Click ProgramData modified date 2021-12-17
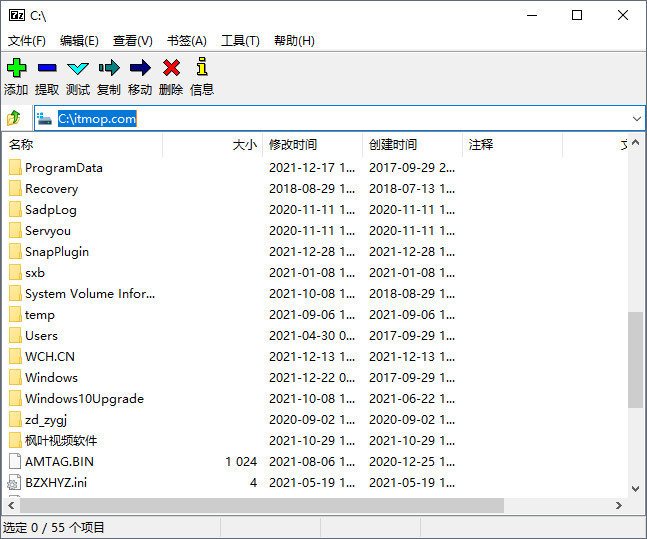The image size is (647, 539). [x=312, y=168]
